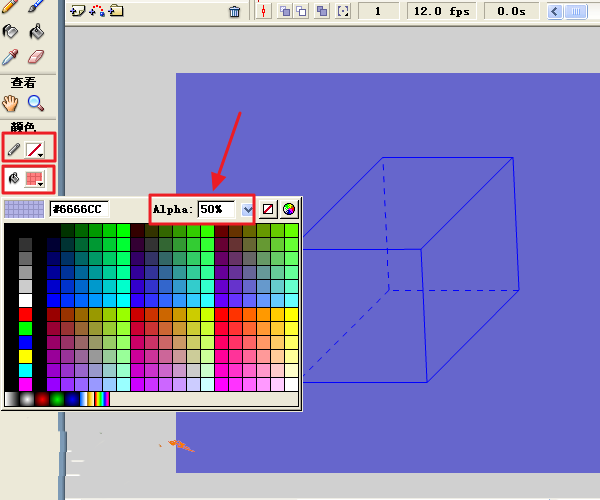600x500 pixels.
Task: Select the Brush tool
Action: (x=36, y=6)
